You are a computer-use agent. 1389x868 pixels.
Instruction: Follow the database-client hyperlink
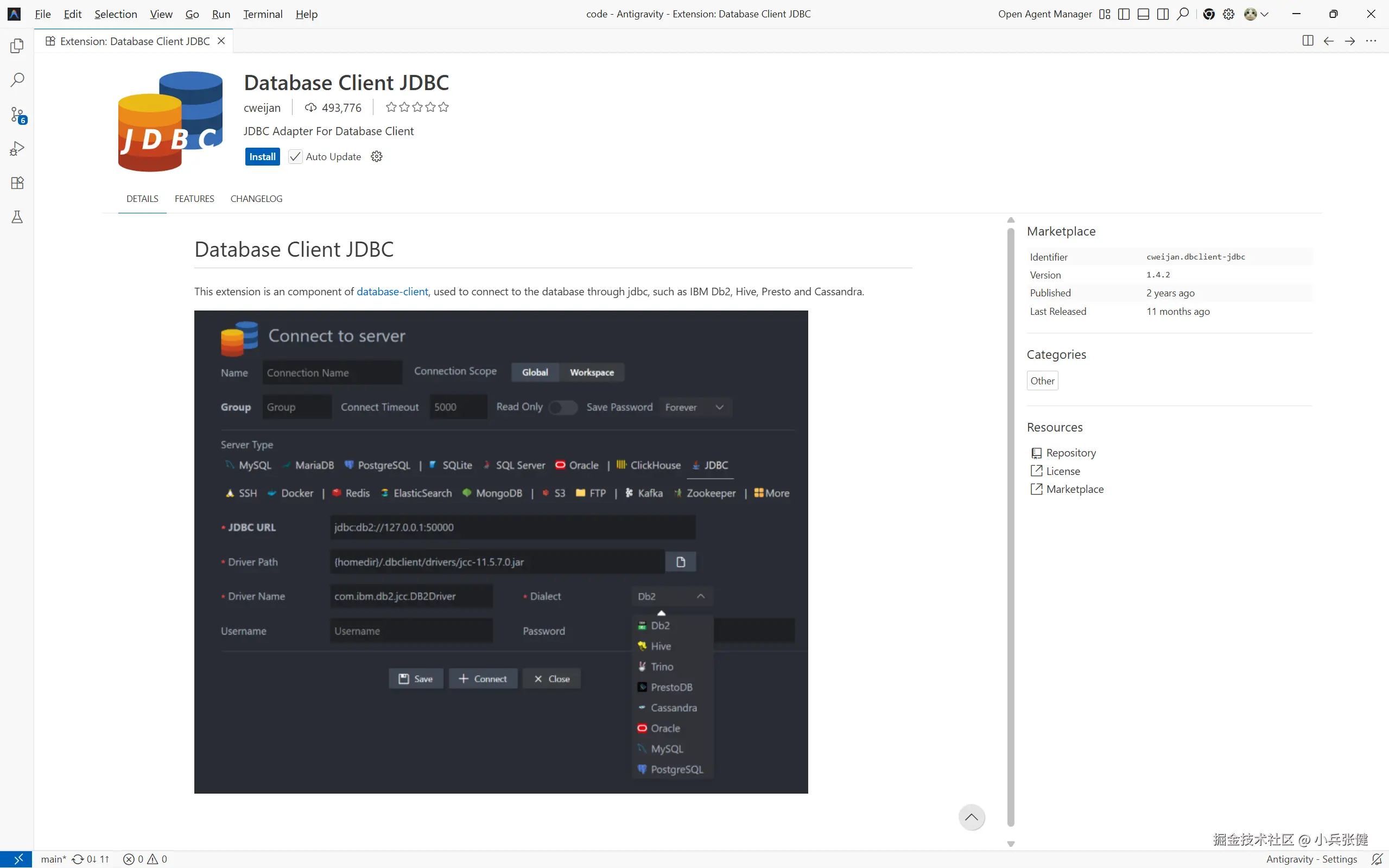(392, 292)
